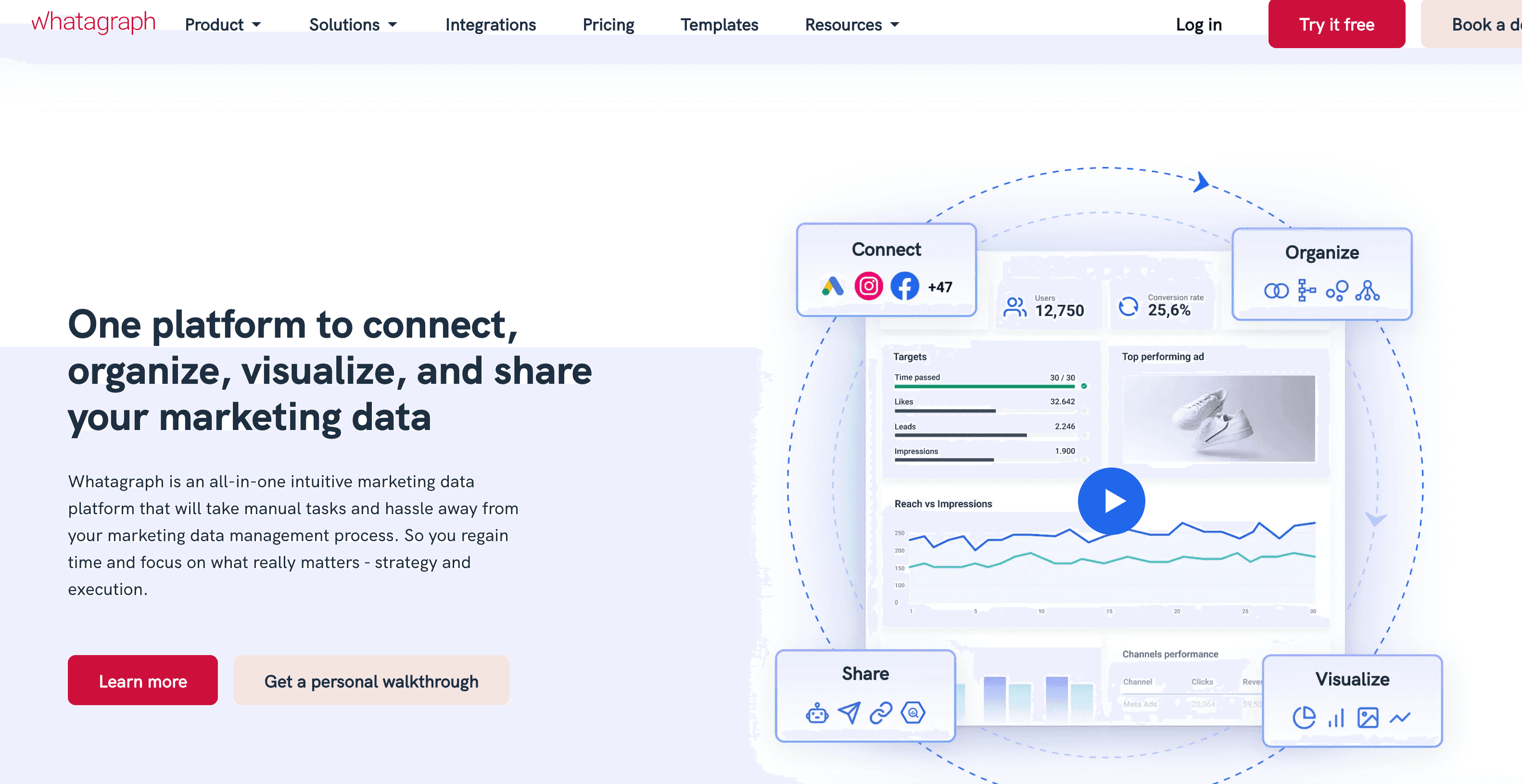The height and width of the screenshot is (784, 1522).
Task: Select the pie chart icon in Visualize card
Action: (x=1304, y=718)
